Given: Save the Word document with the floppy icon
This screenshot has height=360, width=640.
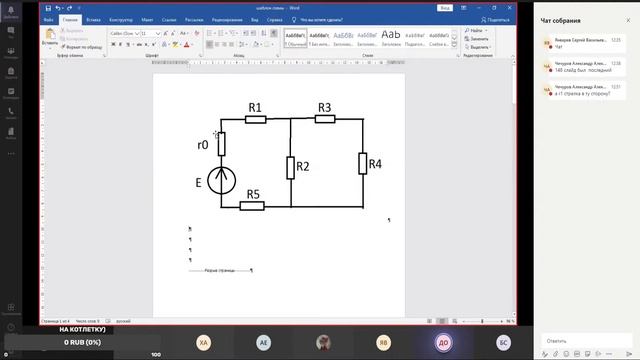Looking at the screenshot, I should [x=48, y=8].
